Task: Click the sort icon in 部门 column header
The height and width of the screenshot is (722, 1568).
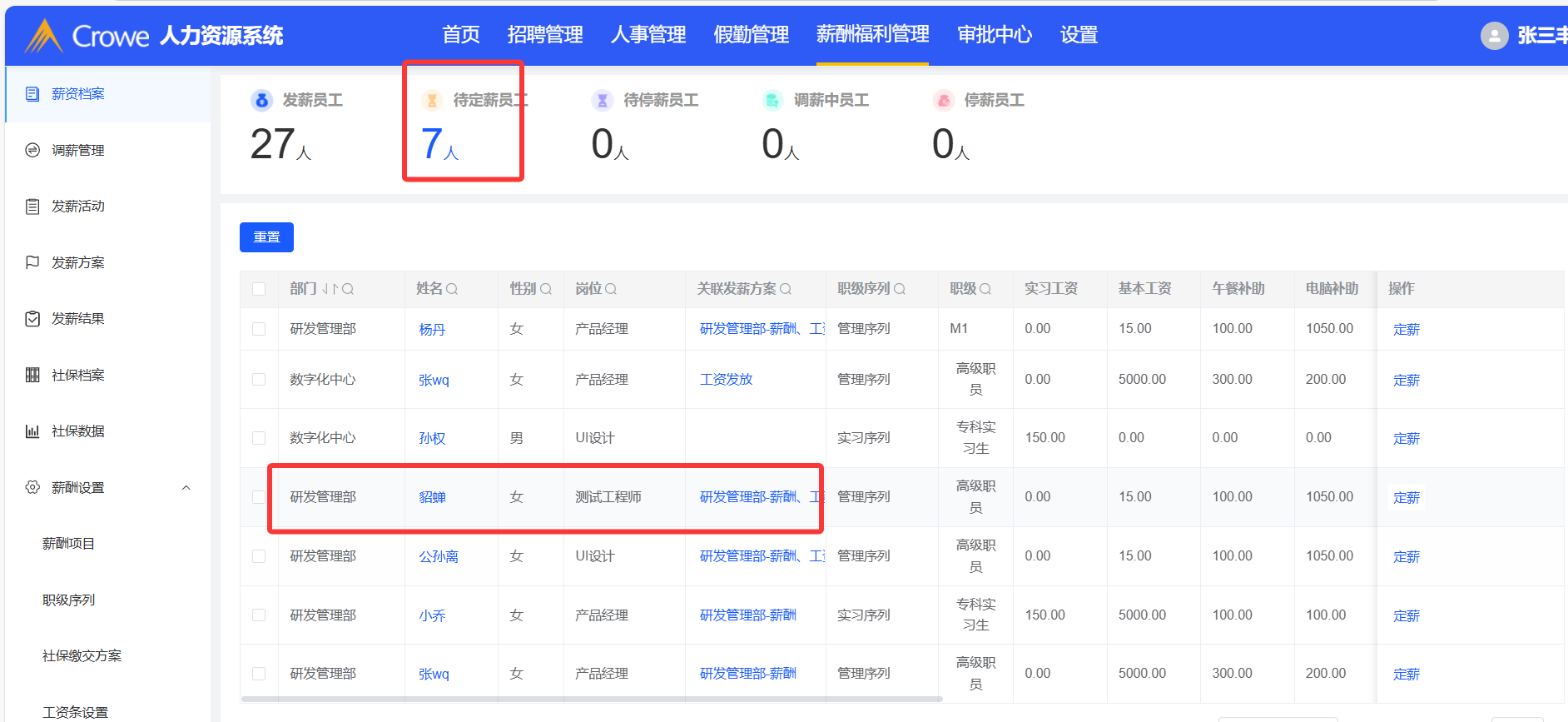Action: coord(330,289)
